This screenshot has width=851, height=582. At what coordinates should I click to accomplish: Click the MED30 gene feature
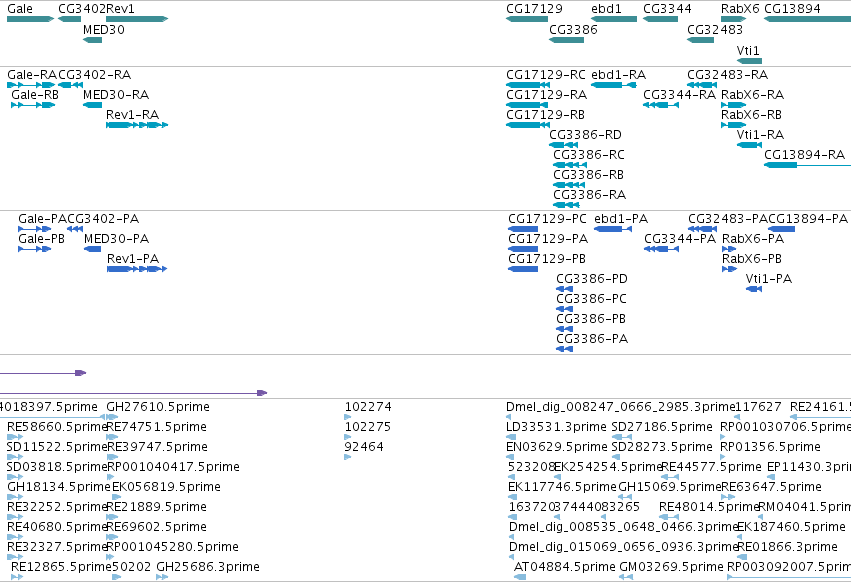(92, 40)
